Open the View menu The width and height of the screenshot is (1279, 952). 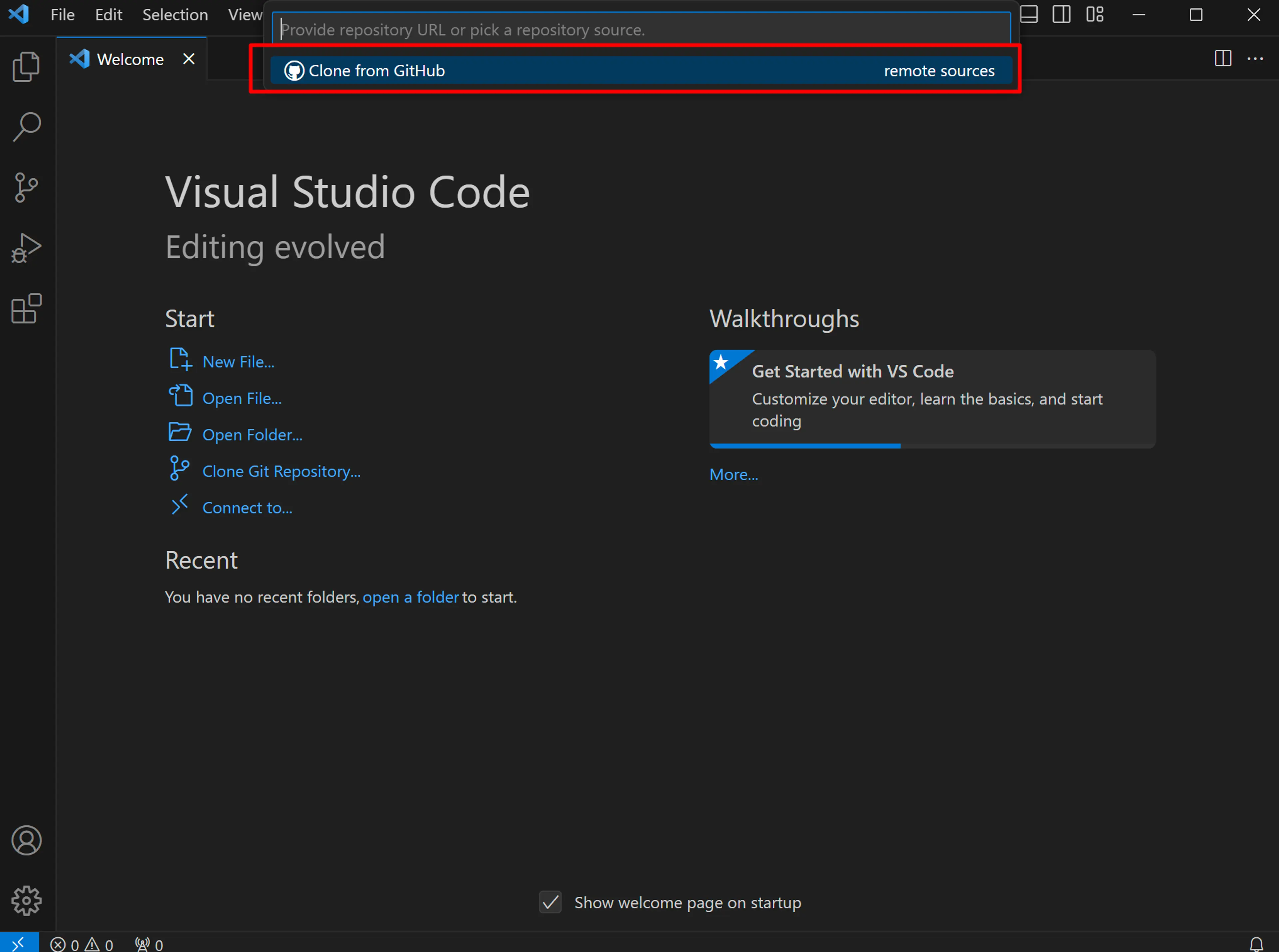click(245, 14)
